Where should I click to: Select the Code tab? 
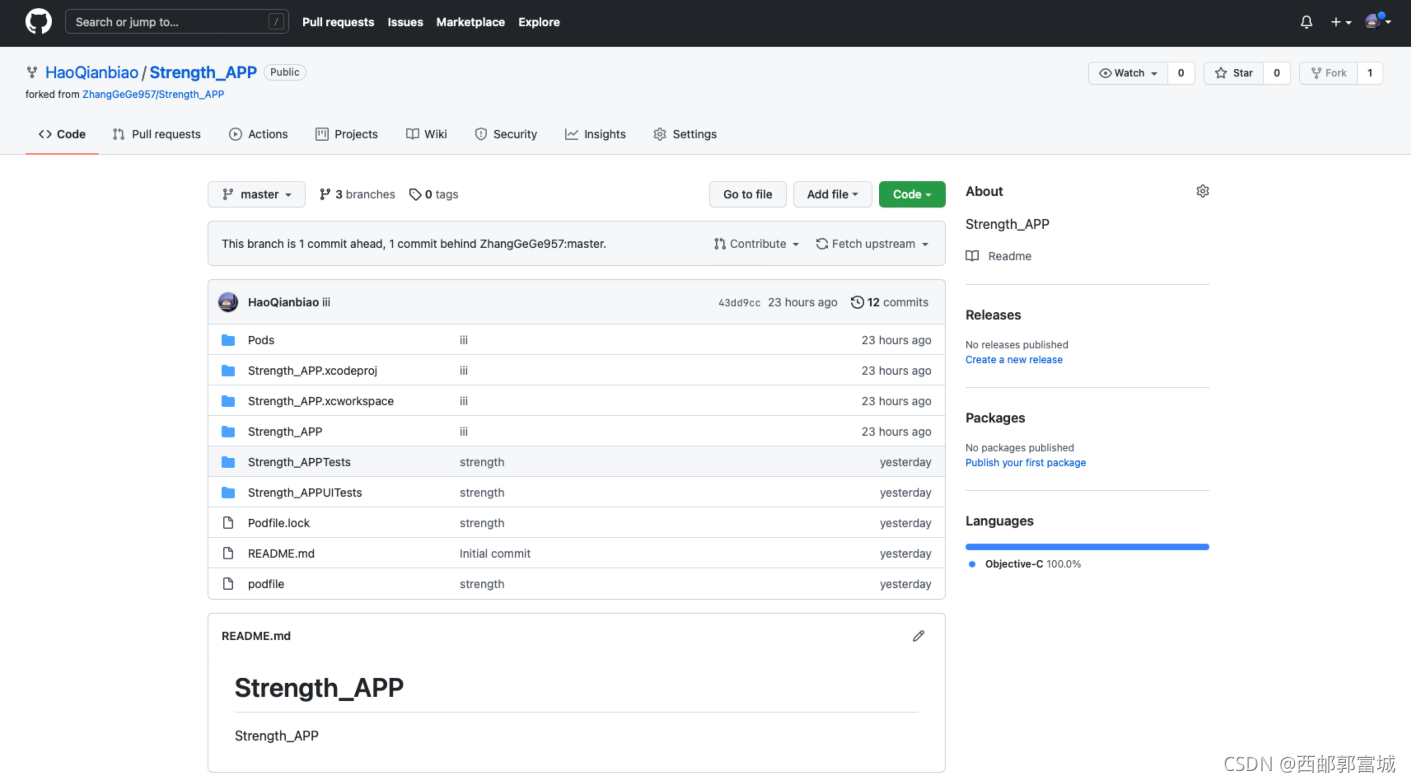click(x=62, y=134)
